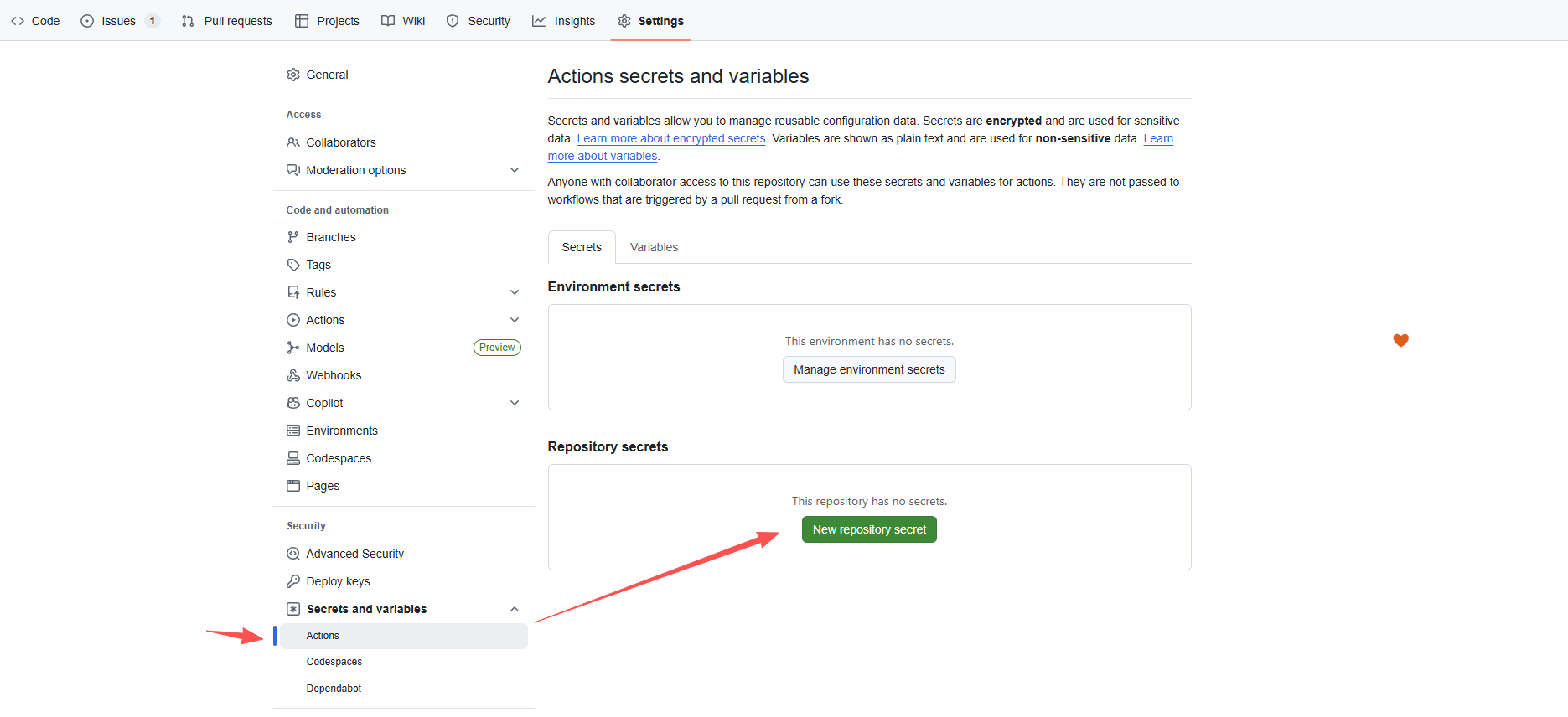Select Dependabot under Secrets and variables
Screen dimensions: 1568x717
(403, 689)
